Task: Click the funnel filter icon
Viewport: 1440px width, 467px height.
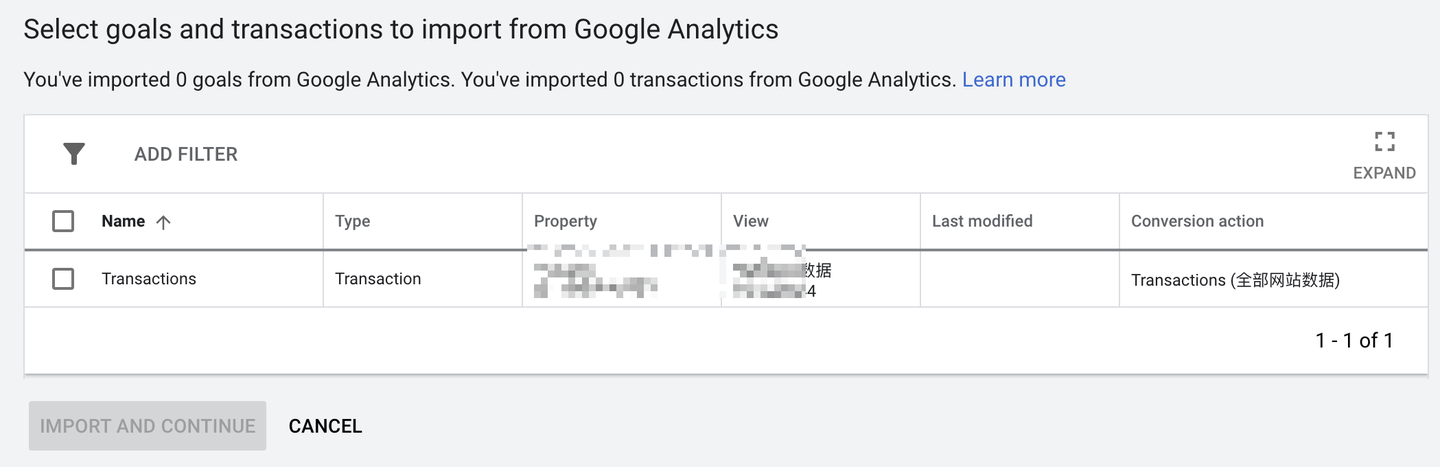Action: coord(74,154)
